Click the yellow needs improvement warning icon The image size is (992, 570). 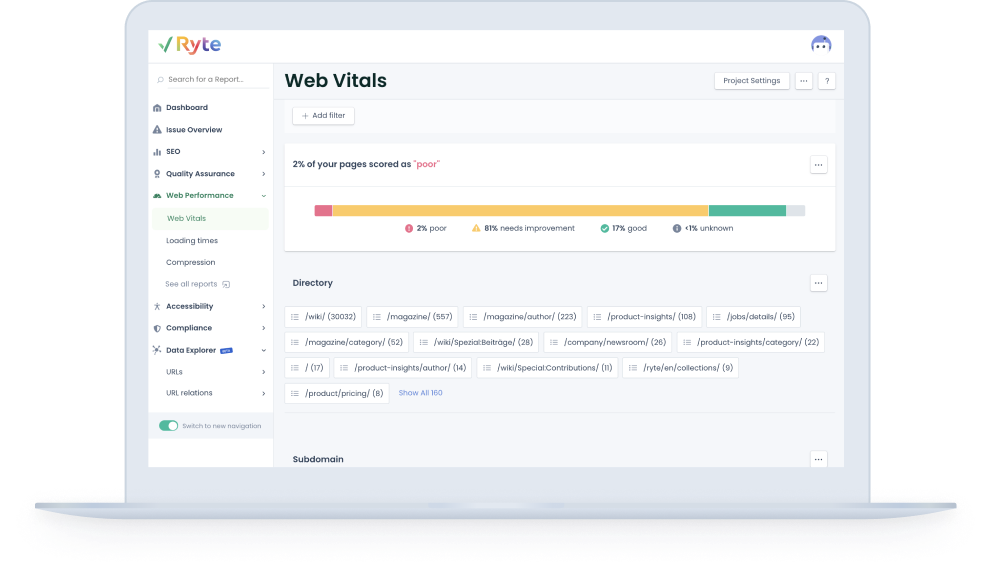[476, 228]
